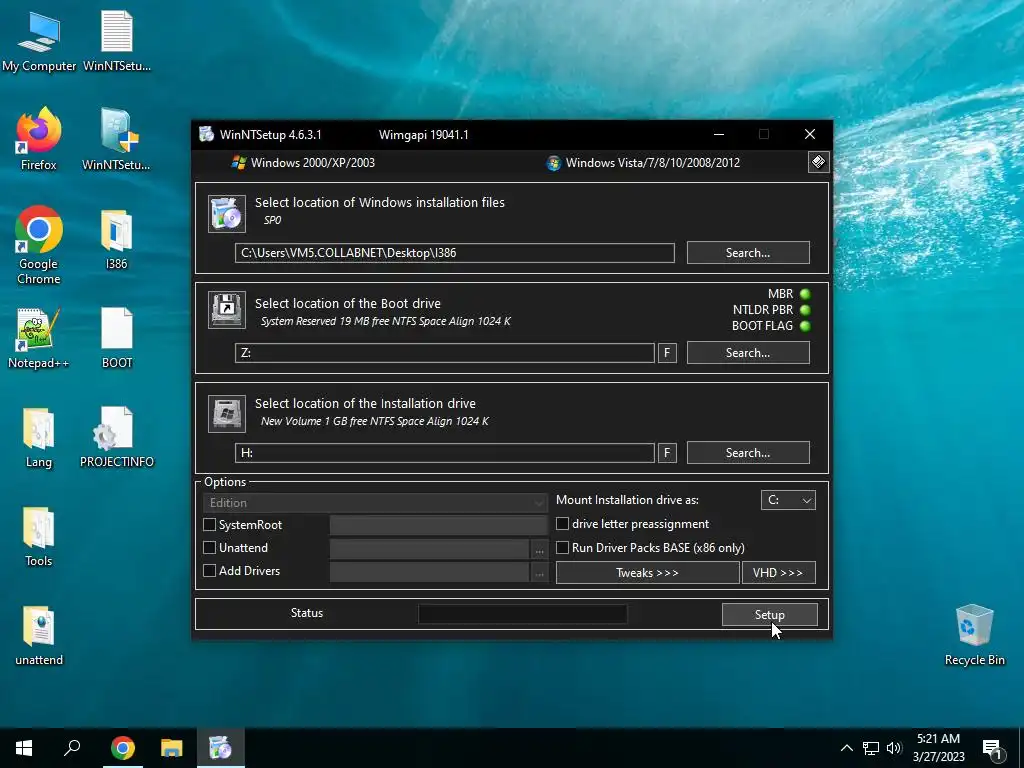Close the WinNTSetup window
Screen dimensions: 1024x768
810,135
